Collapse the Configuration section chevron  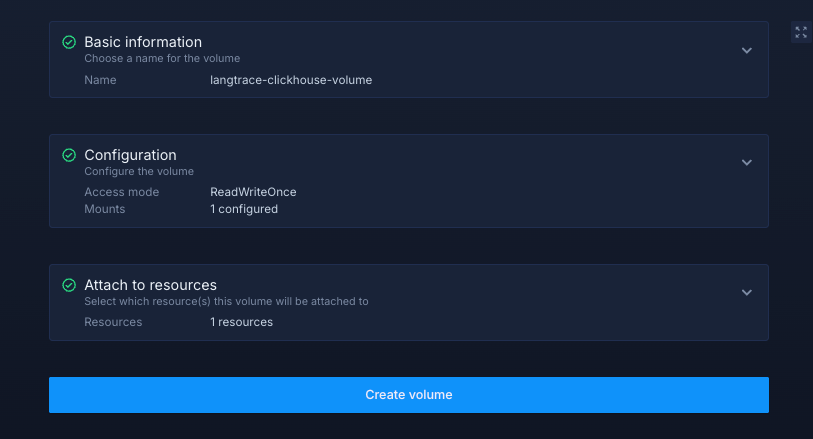(746, 162)
